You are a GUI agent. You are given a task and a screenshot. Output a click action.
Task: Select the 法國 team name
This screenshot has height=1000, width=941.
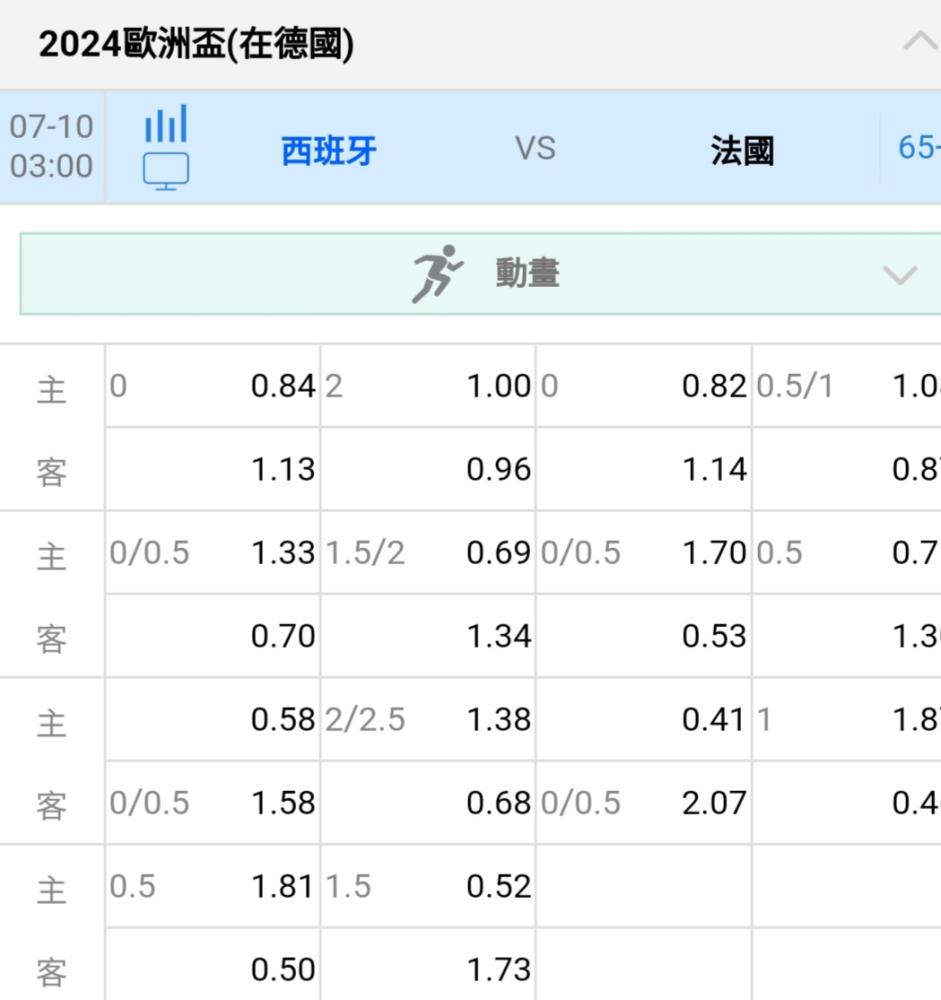coord(742,151)
